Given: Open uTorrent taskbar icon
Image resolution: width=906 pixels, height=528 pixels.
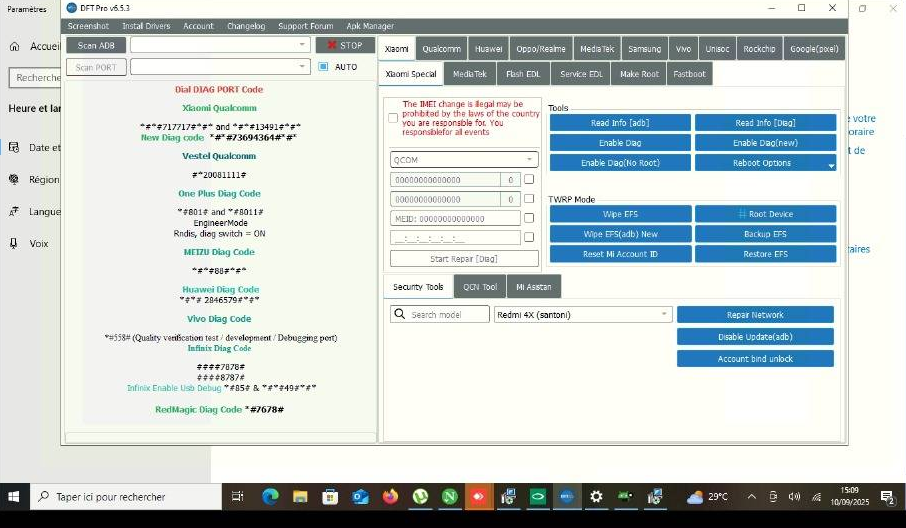Looking at the screenshot, I should click(x=420, y=496).
